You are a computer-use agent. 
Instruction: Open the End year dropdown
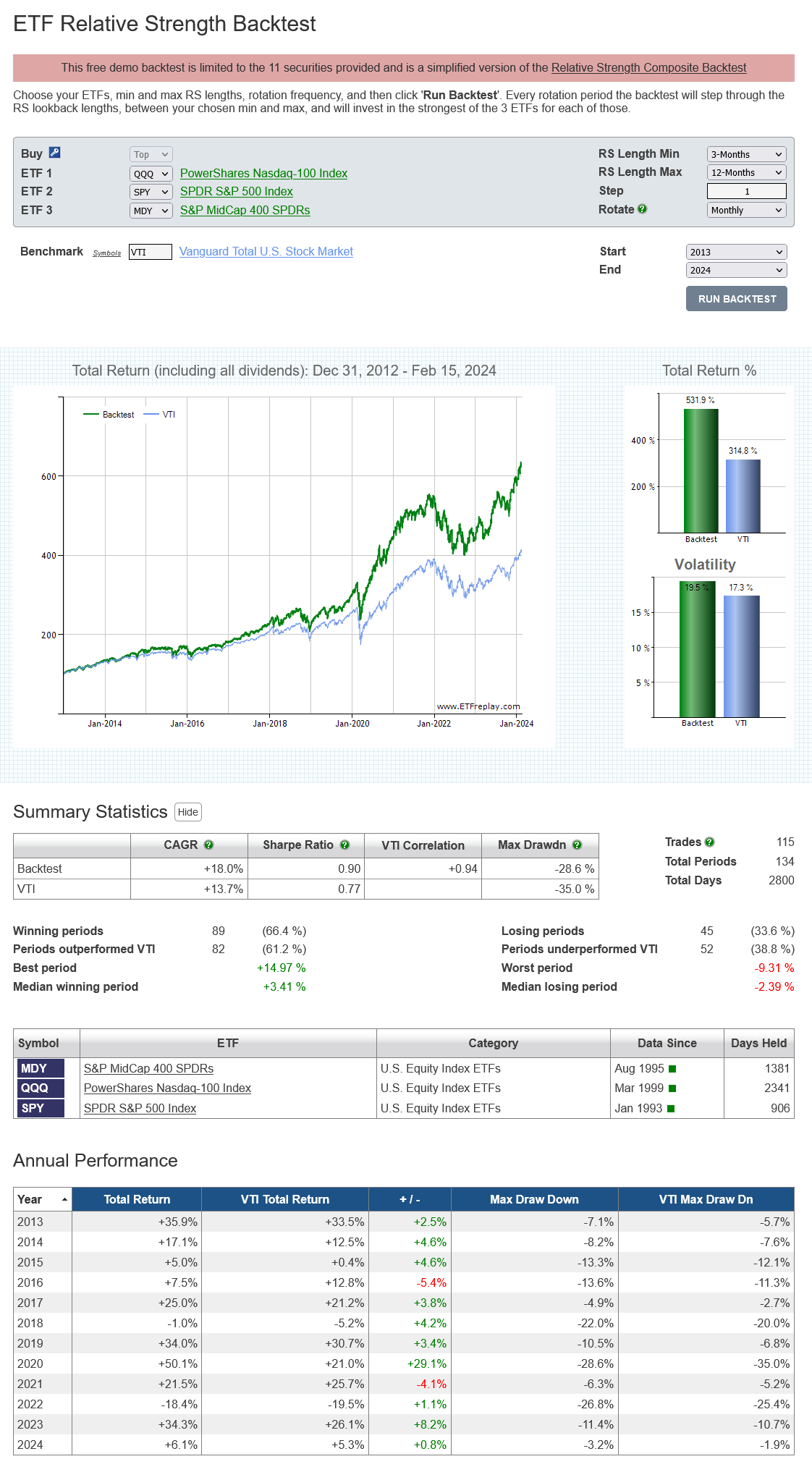click(x=736, y=270)
